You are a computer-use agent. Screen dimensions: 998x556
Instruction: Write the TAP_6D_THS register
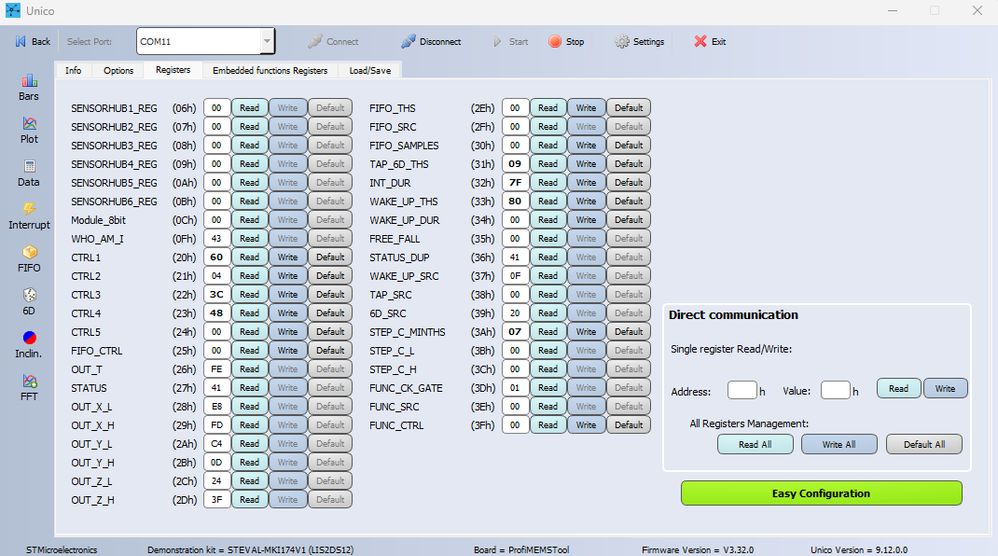point(586,163)
